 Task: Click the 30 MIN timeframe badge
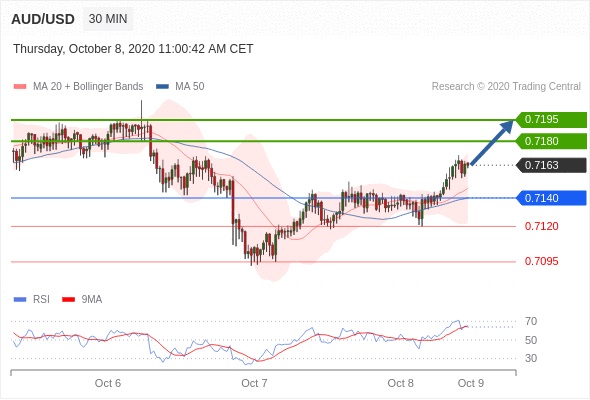[108, 19]
